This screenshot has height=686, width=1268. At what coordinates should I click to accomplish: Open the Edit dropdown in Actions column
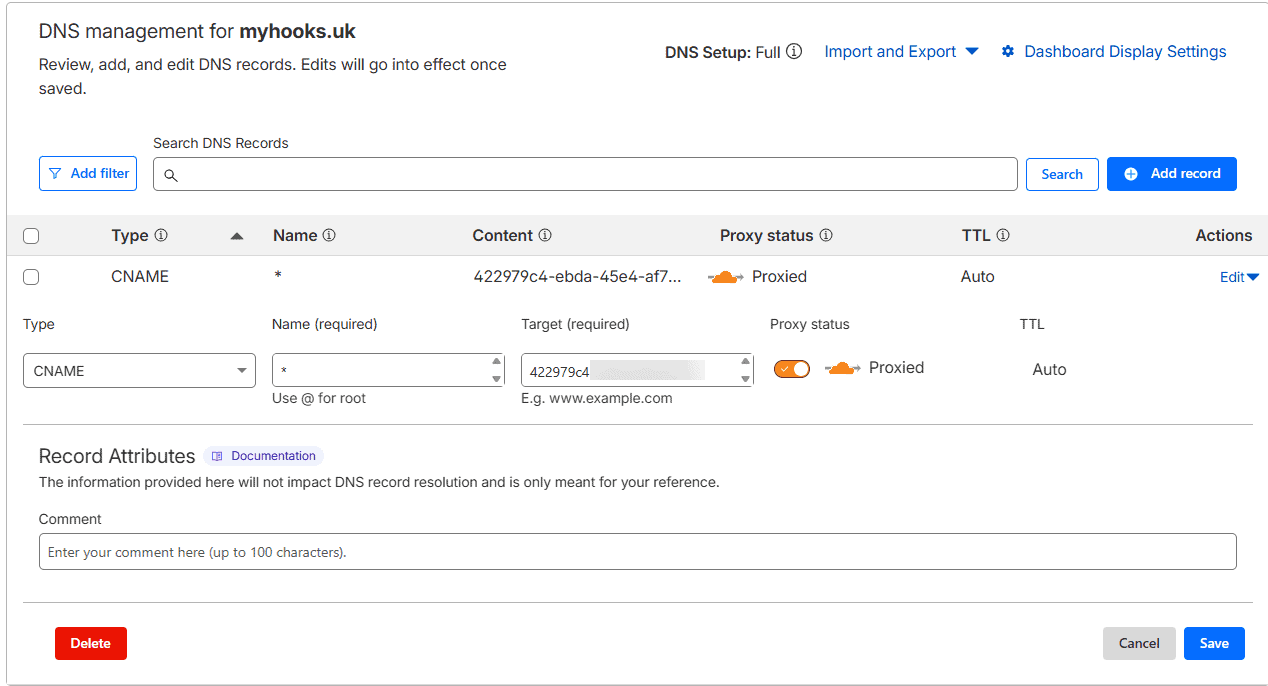(x=1239, y=276)
